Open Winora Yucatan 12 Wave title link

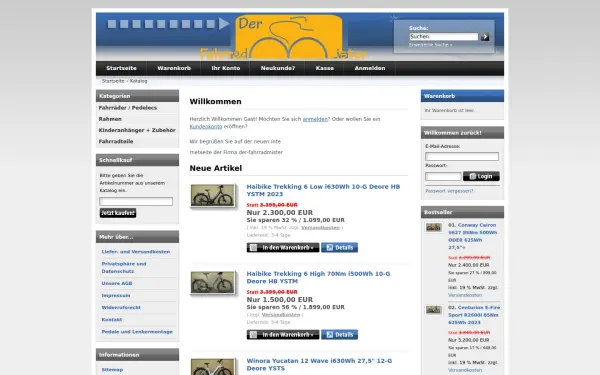(x=319, y=364)
